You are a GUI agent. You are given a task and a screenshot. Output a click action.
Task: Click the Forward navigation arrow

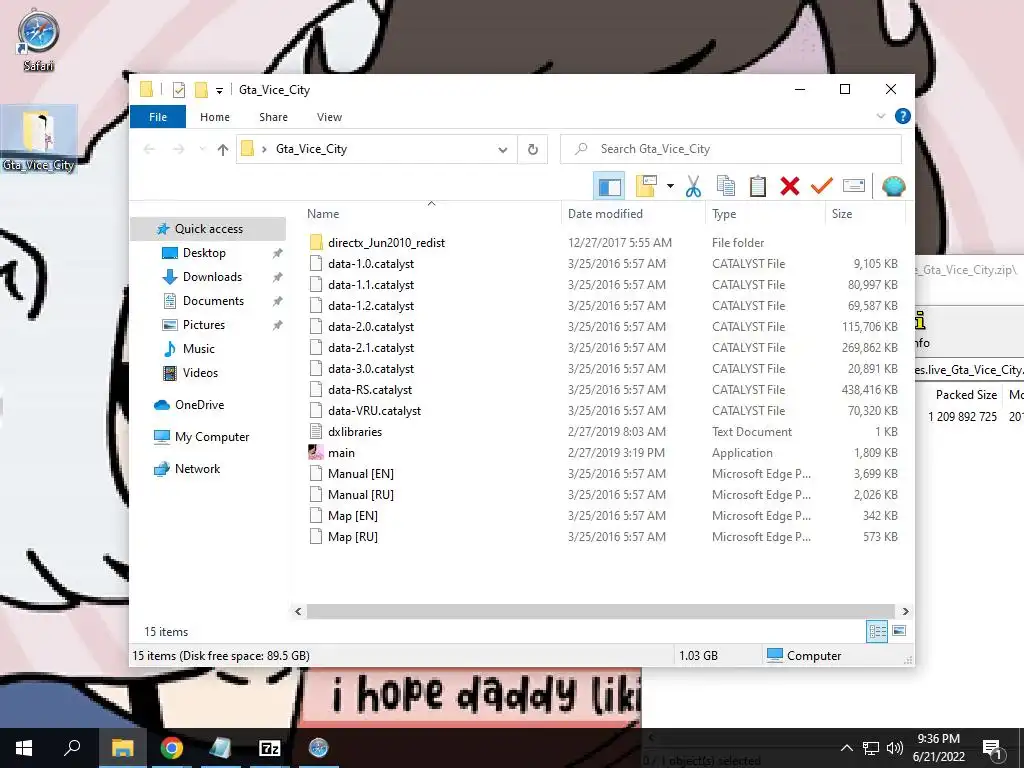coord(178,150)
